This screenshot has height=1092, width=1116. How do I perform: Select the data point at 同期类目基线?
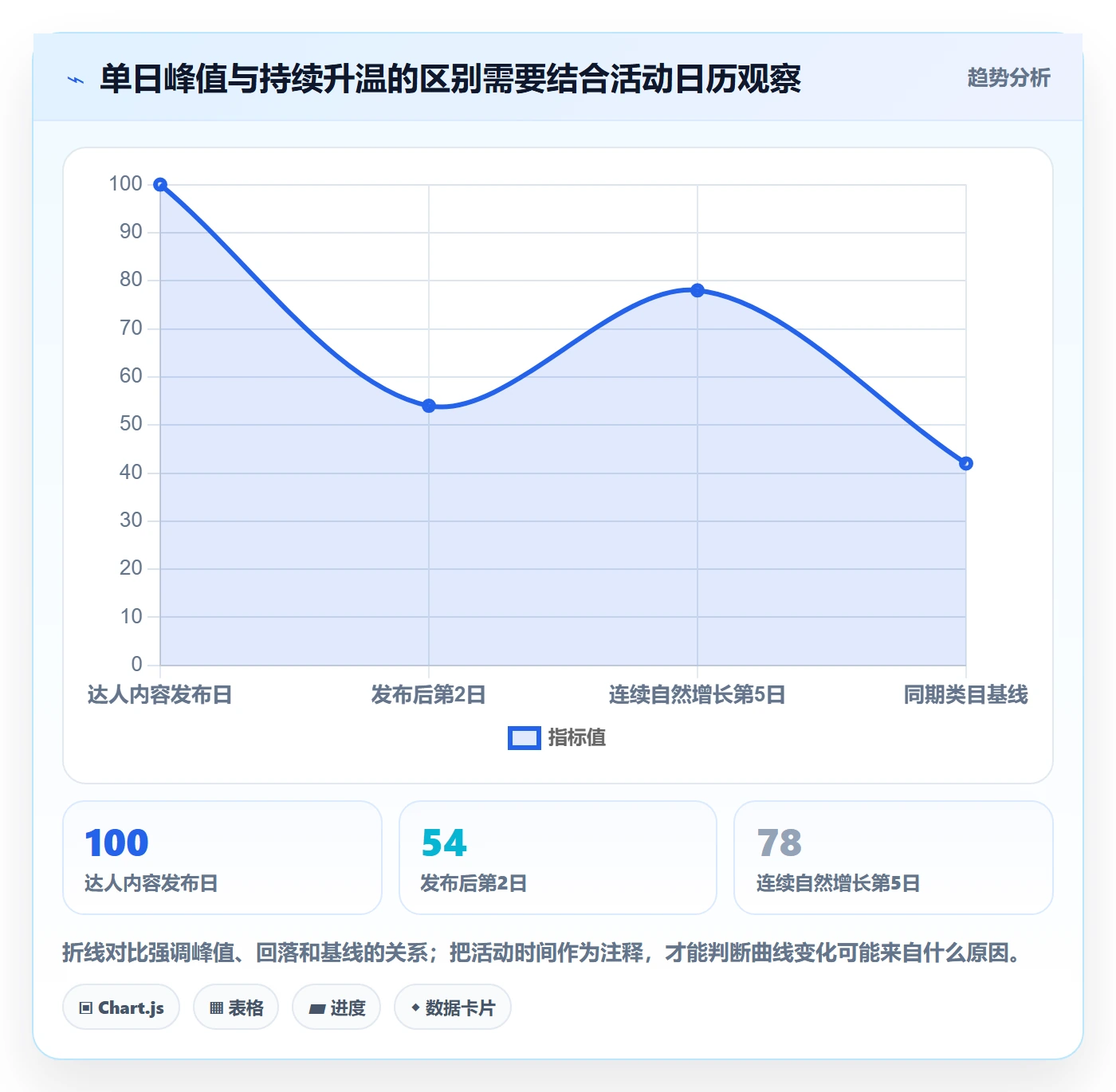coord(966,463)
